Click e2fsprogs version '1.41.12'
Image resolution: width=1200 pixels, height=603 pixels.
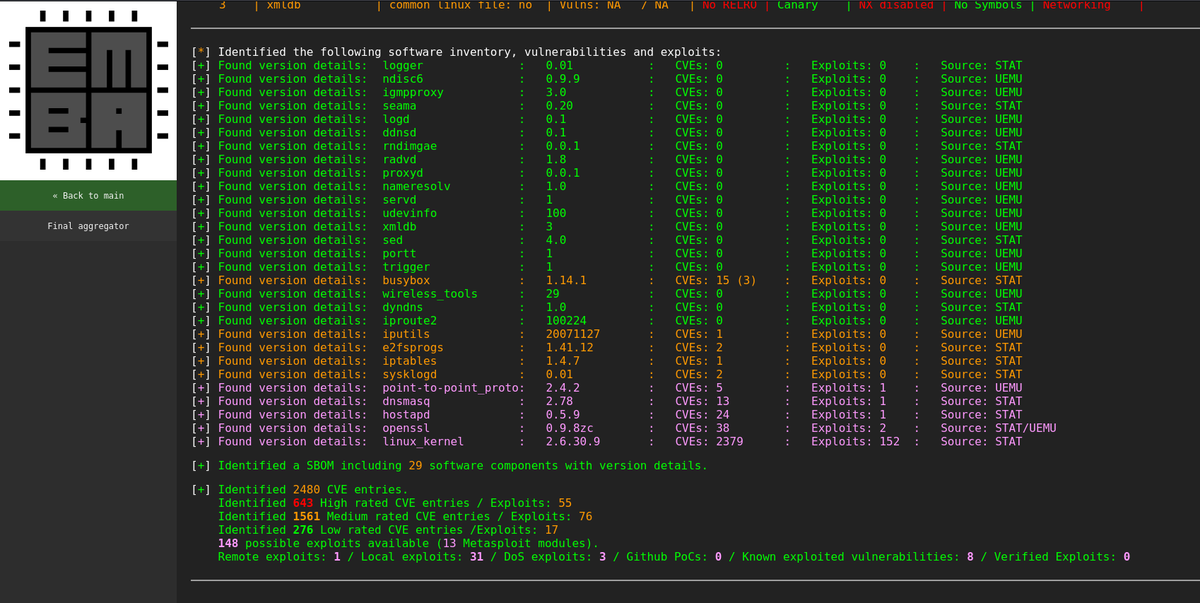[x=570, y=347]
